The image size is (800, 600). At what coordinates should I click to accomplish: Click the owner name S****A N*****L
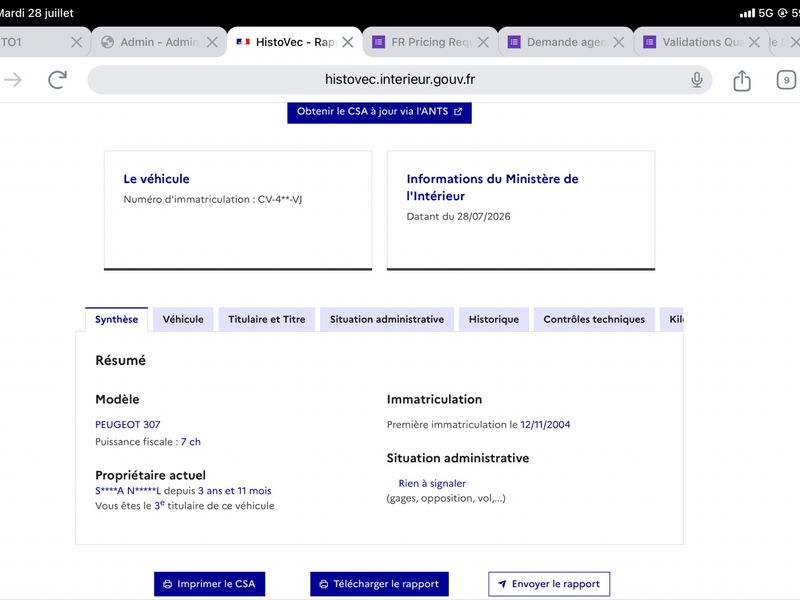pos(128,491)
